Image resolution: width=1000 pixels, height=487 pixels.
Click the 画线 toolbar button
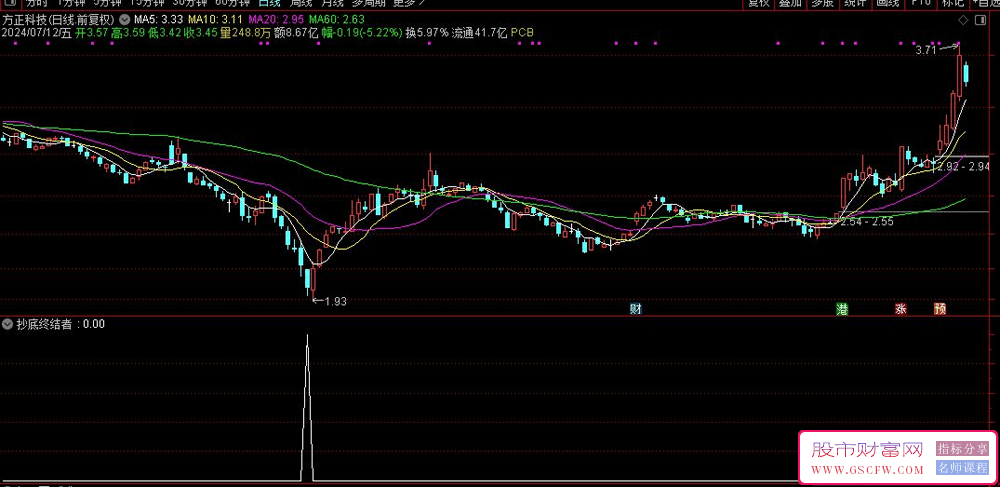click(x=887, y=3)
